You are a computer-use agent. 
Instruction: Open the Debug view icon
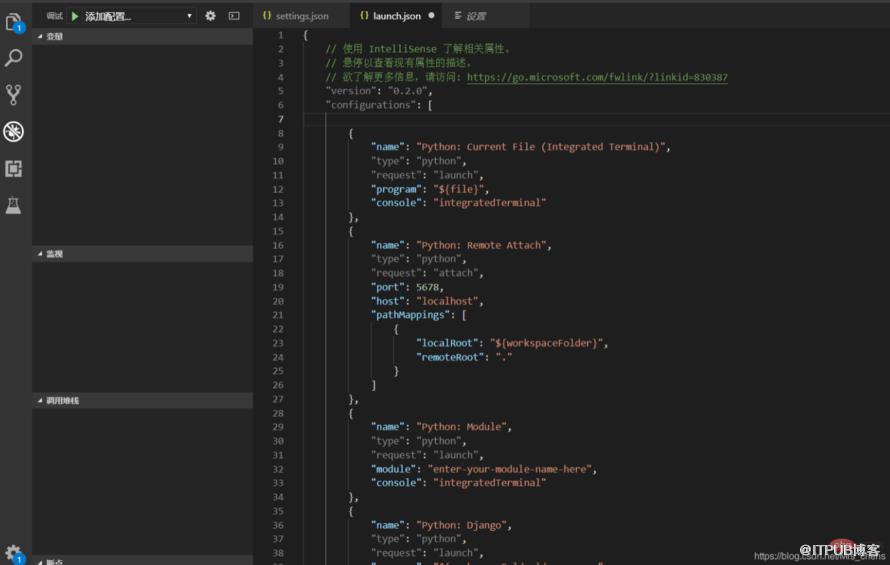click(14, 131)
